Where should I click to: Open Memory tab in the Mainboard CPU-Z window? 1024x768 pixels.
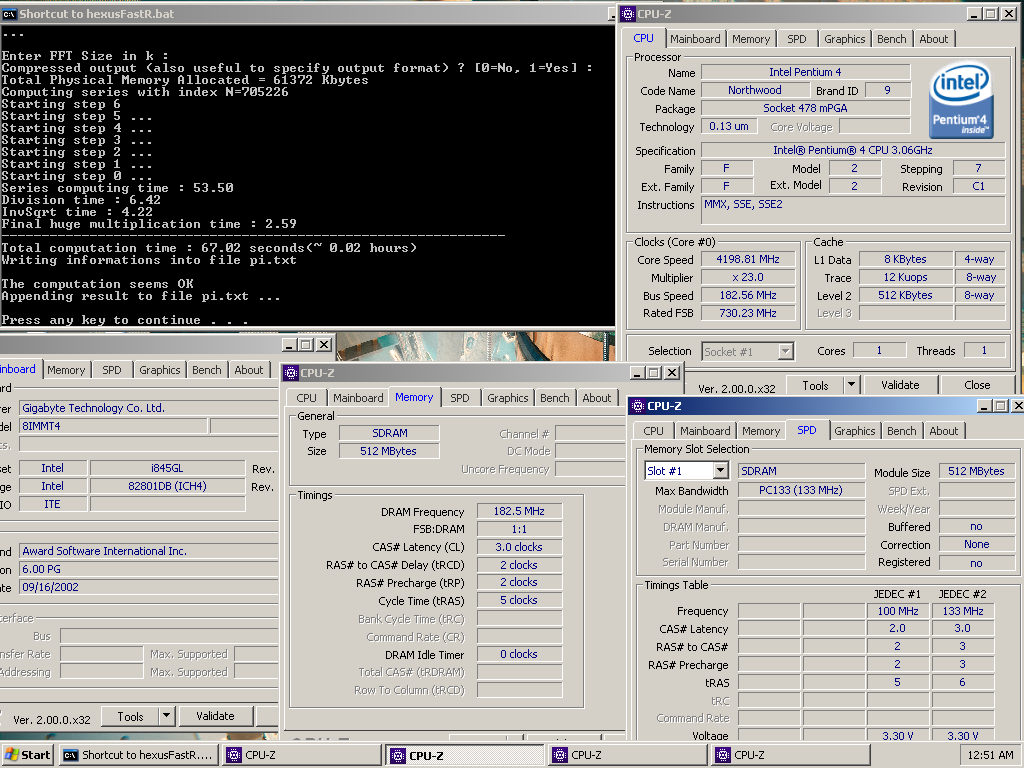tap(66, 370)
